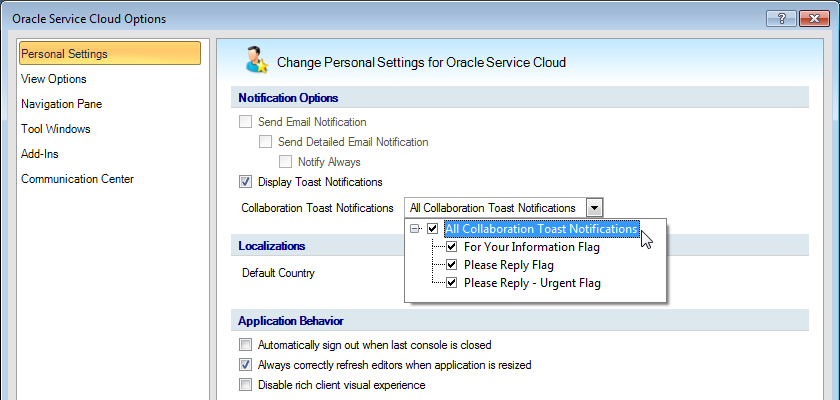Click the Notification Options section header
The image size is (840, 400).
point(288,98)
